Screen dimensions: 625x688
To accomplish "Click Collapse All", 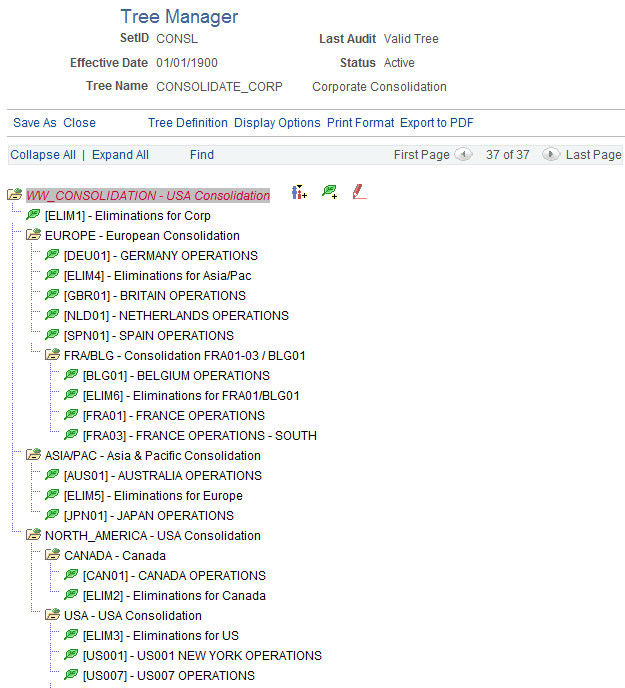I will tap(43, 155).
